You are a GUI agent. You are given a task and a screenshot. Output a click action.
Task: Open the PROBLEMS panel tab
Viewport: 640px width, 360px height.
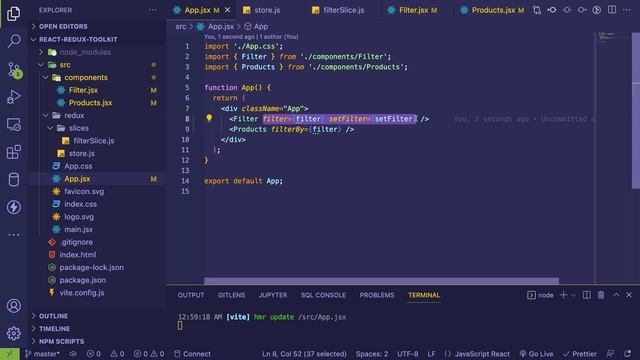pyautogui.click(x=377, y=295)
